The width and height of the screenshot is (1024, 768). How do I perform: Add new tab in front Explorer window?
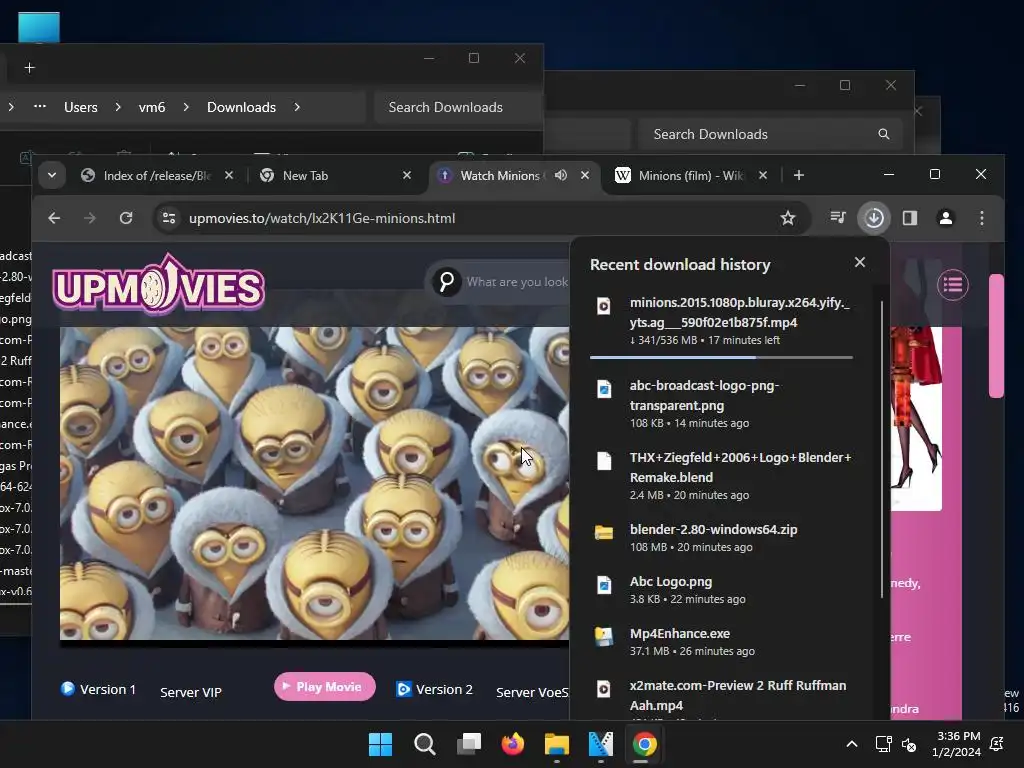coord(29,68)
